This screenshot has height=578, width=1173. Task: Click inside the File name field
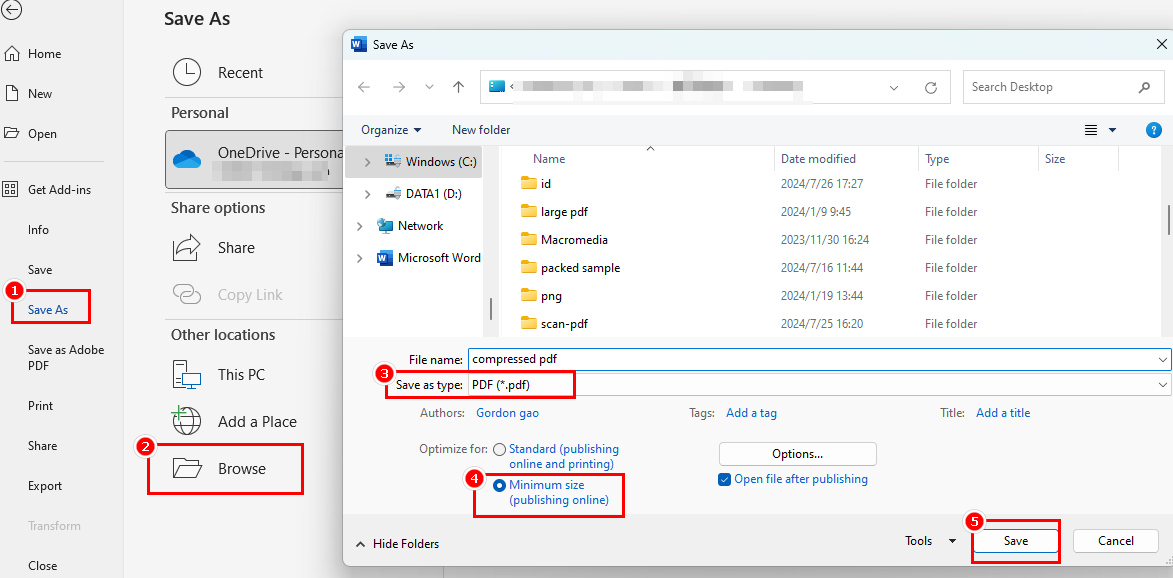700,358
